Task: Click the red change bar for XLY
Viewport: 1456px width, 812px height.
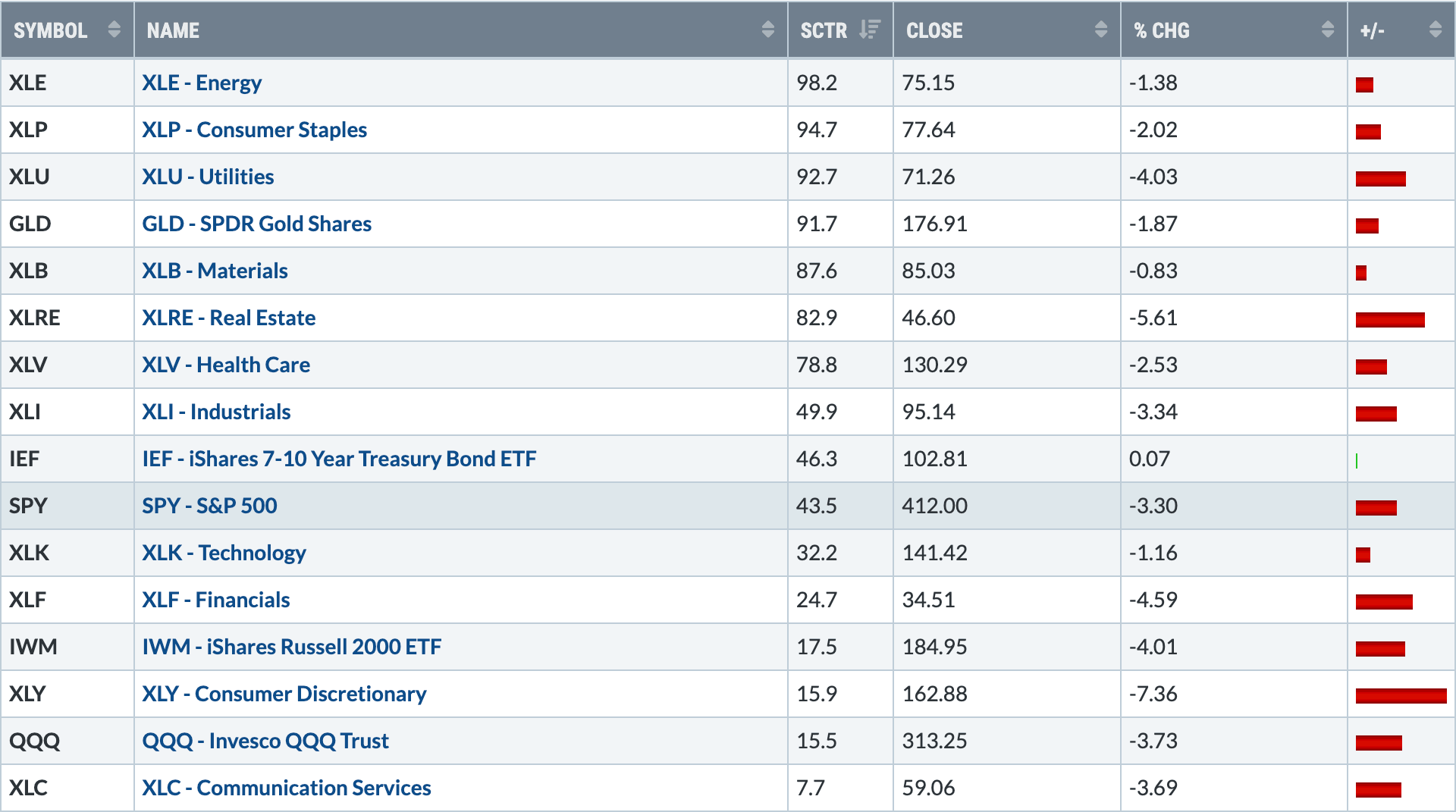Action: click(1401, 695)
